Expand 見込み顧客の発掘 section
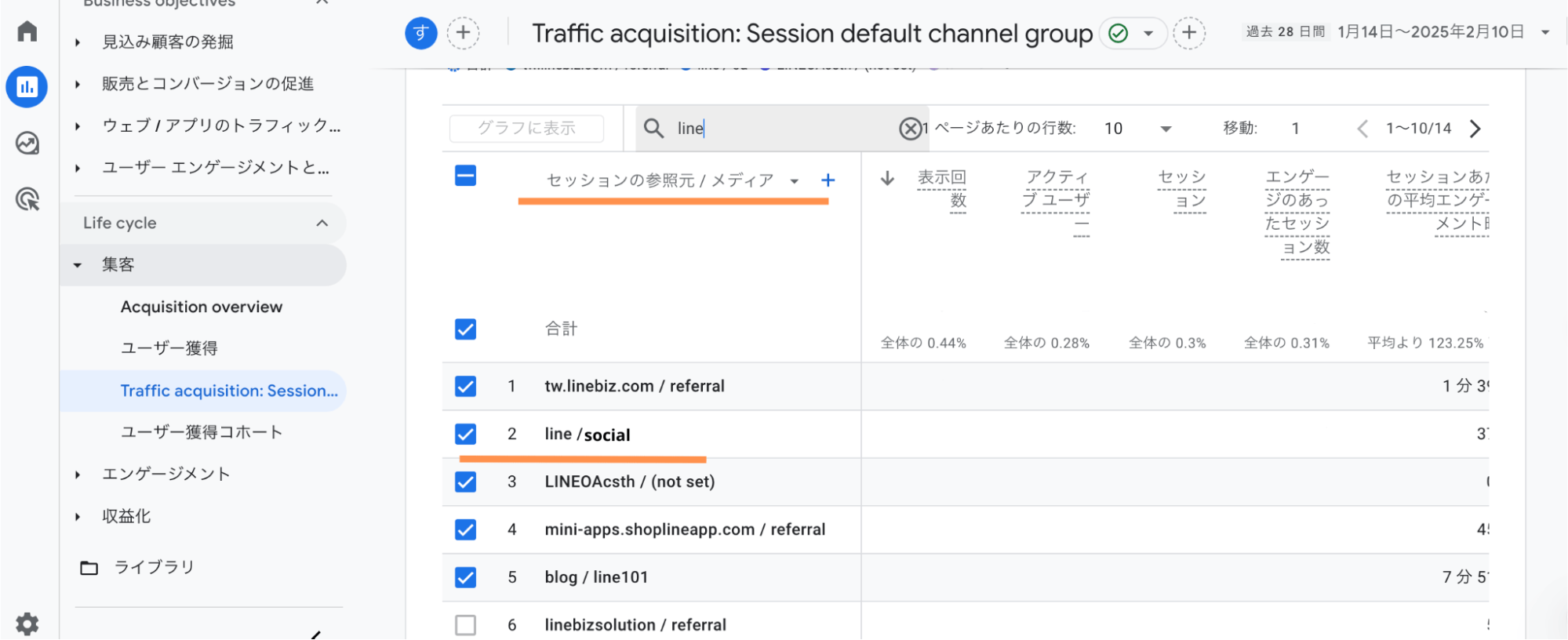The height and width of the screenshot is (640, 1568). click(77, 42)
